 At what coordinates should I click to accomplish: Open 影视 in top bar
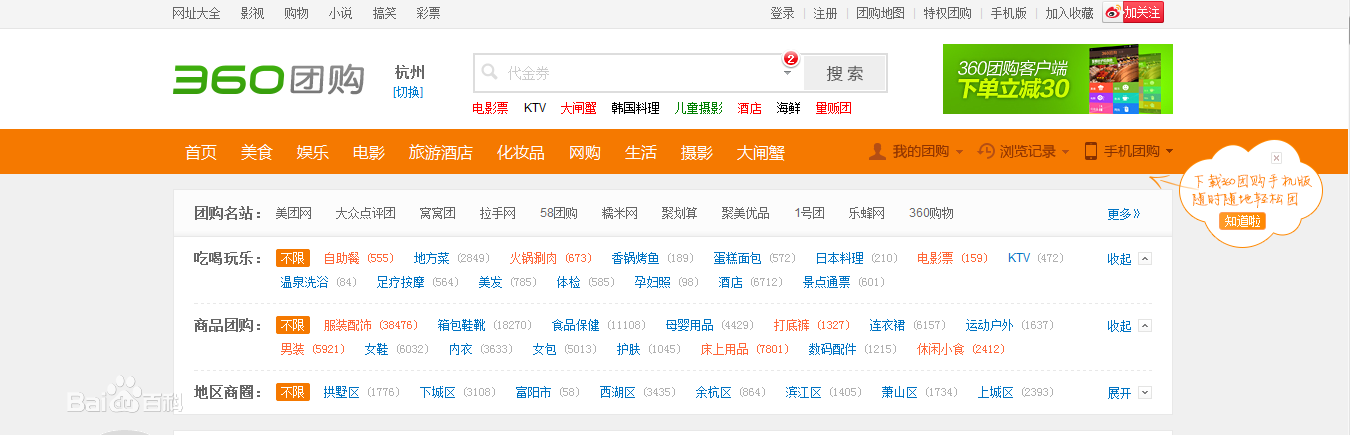click(252, 13)
